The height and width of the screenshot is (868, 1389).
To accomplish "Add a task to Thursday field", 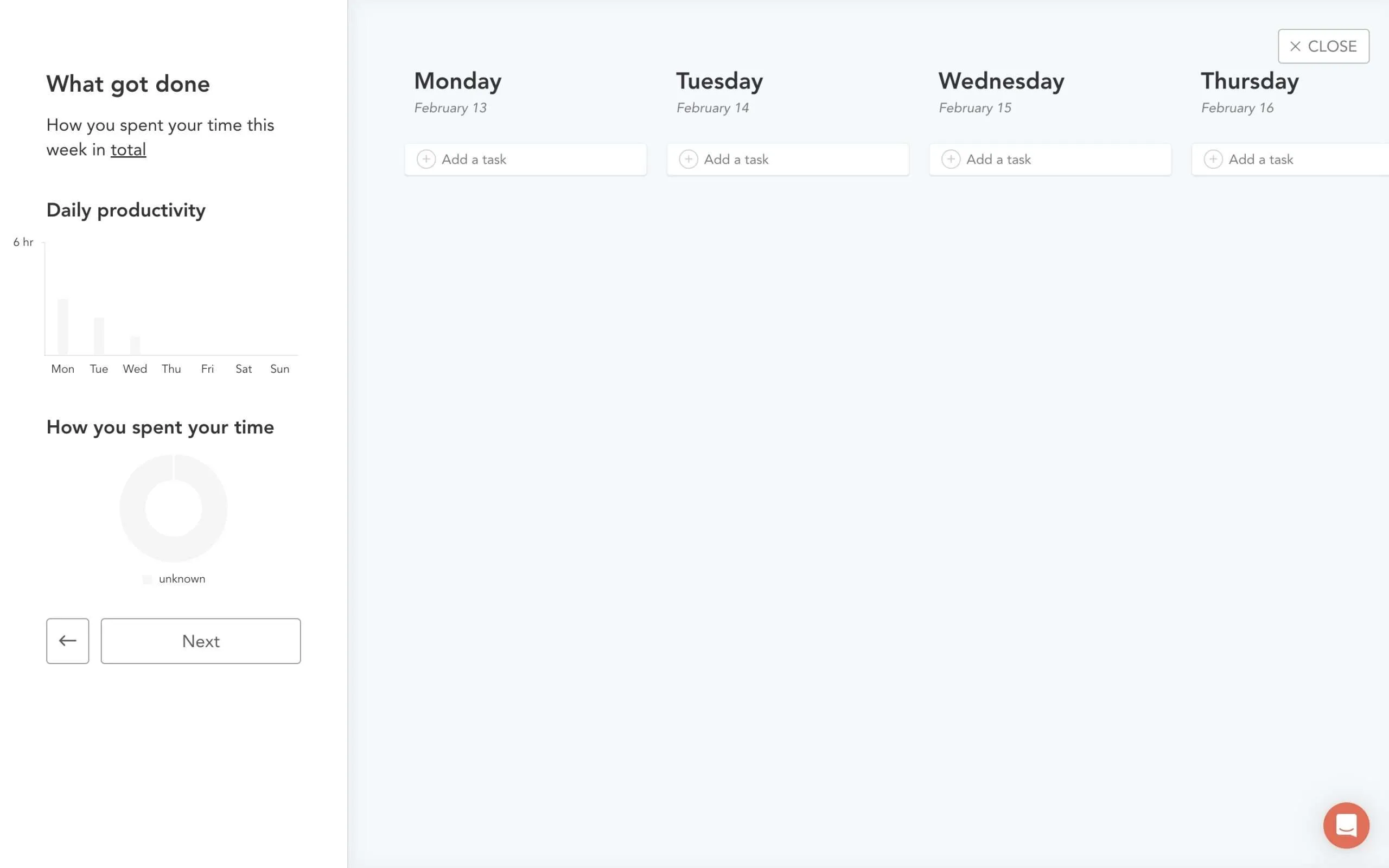I will point(1290,159).
